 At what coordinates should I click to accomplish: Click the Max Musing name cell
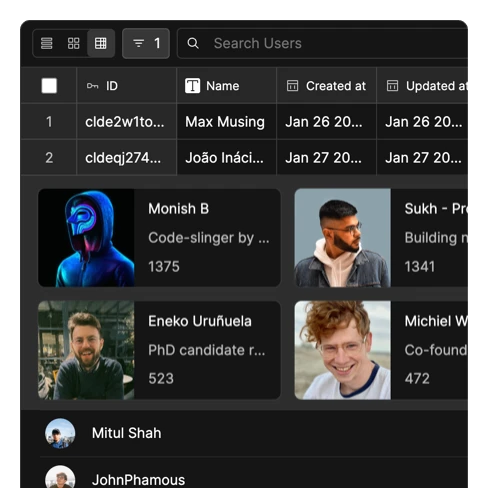tap(227, 122)
